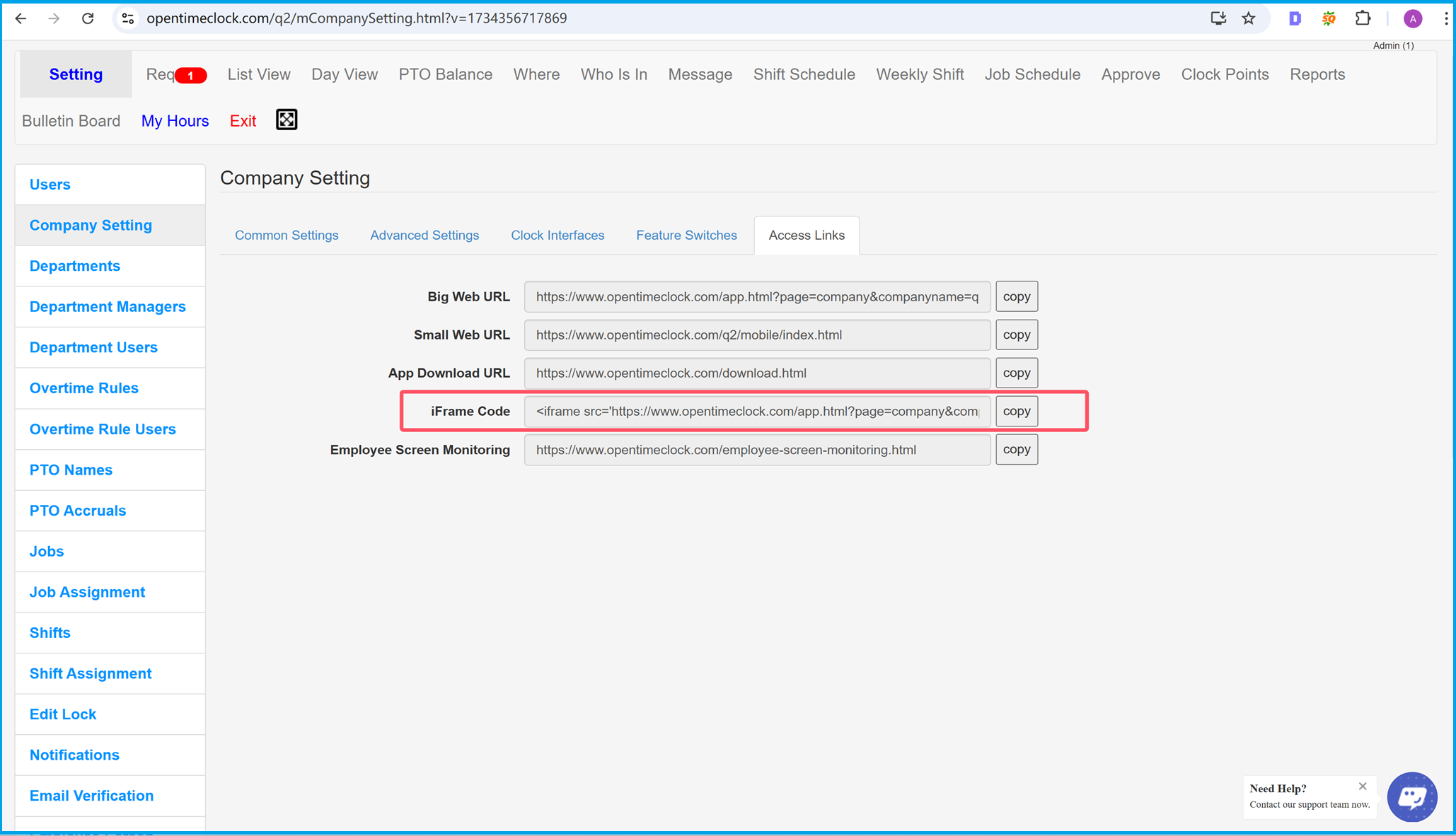1456x836 pixels.
Task: Switch to Common Settings tab
Action: coord(287,236)
